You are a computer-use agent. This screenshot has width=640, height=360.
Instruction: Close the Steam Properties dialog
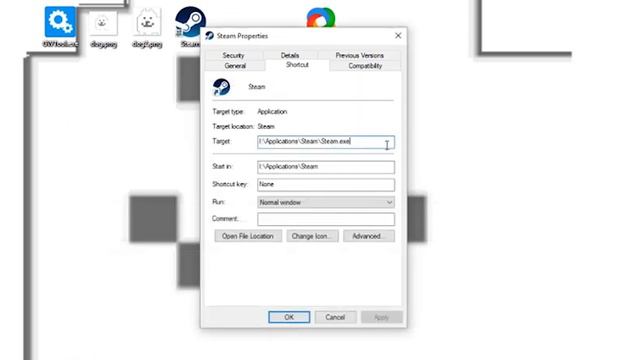(398, 36)
